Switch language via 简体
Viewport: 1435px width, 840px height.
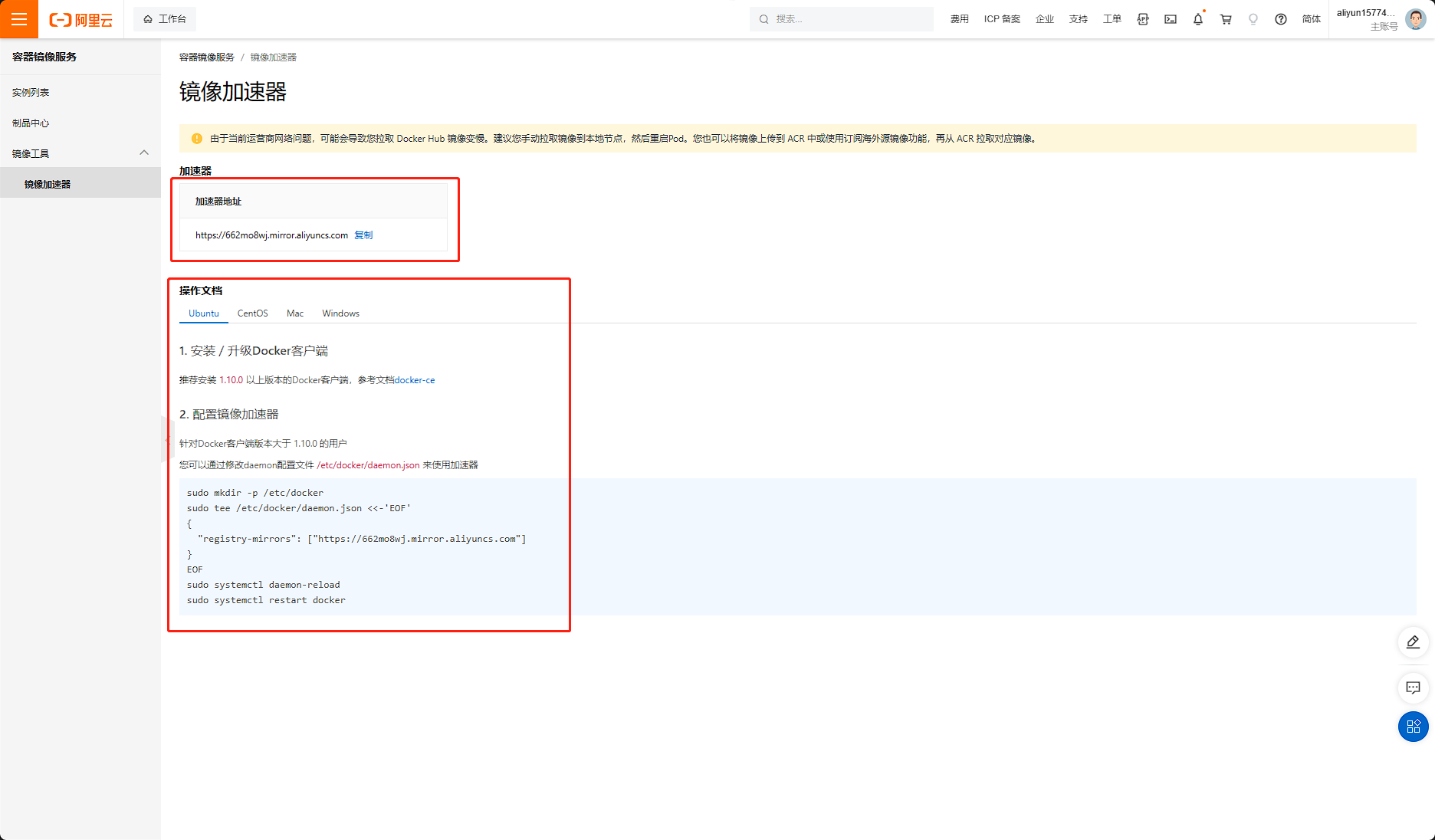point(1312,19)
